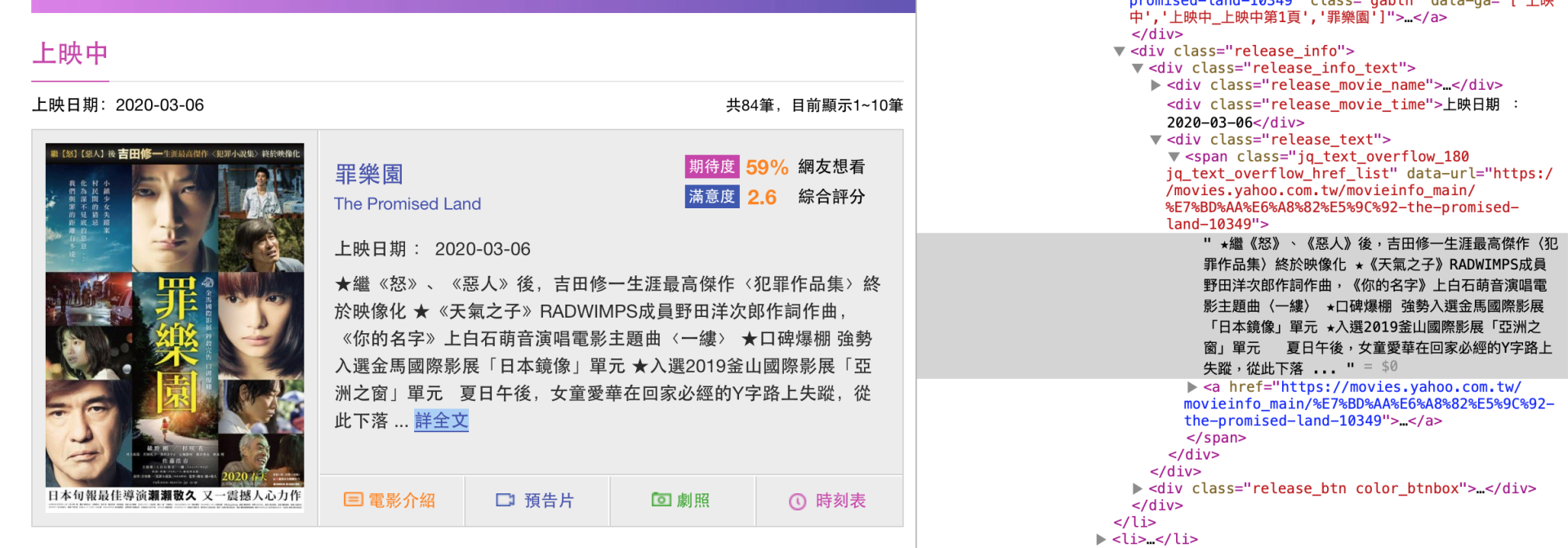
Task: Click the 2.6 rating score
Action: click(x=762, y=198)
